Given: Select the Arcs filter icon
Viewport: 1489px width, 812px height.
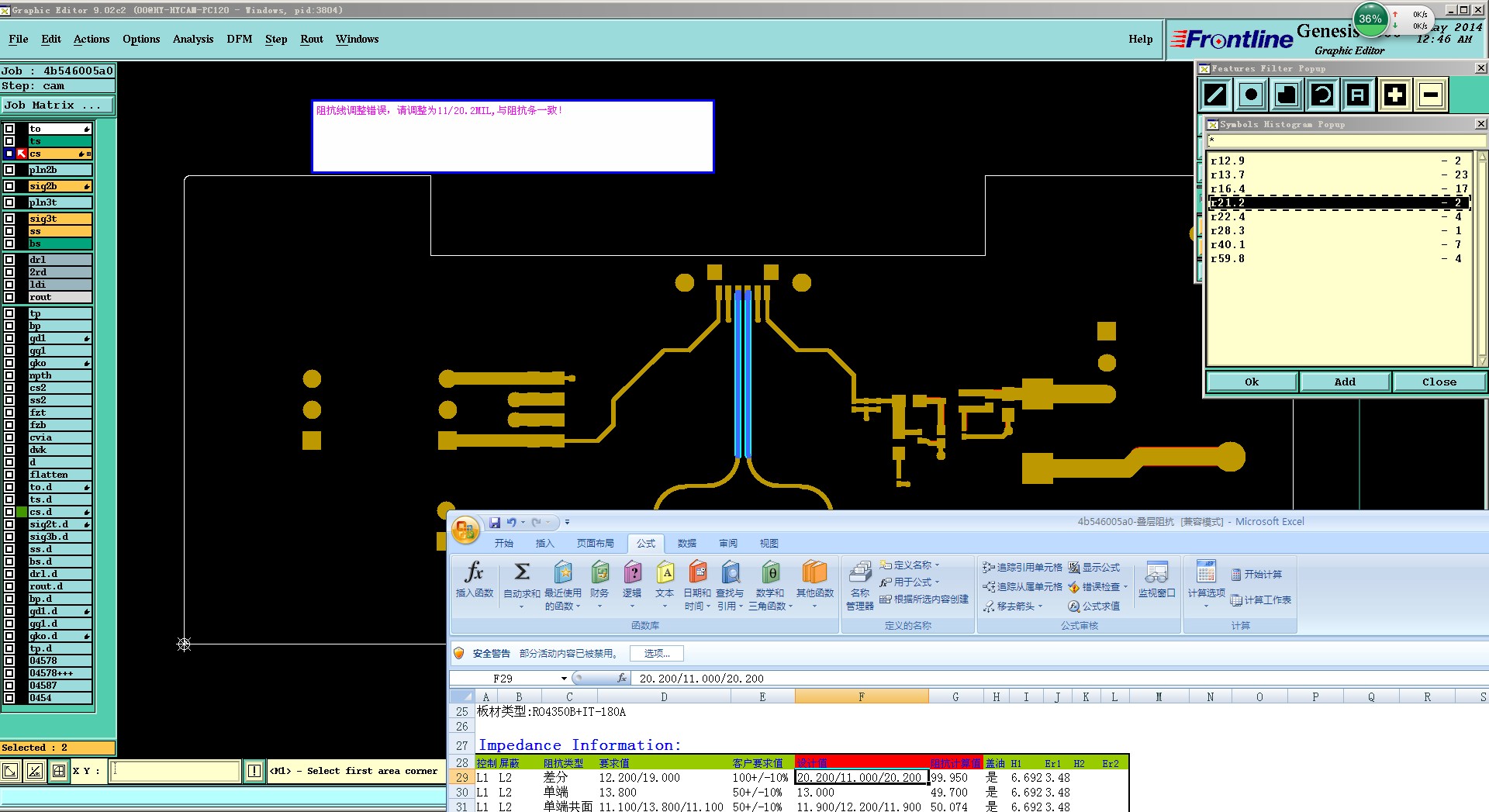Looking at the screenshot, I should pos(1322,95).
